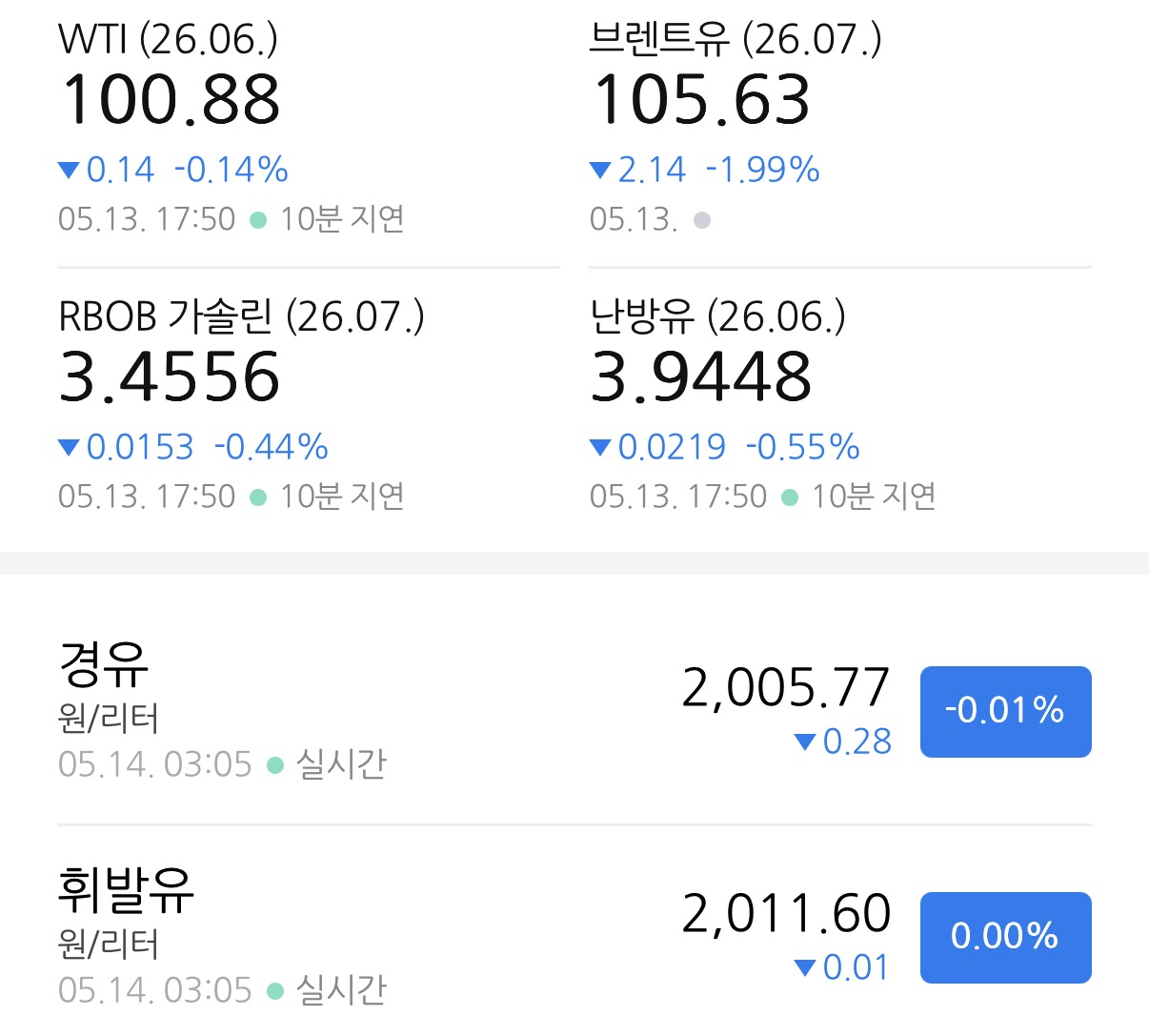Open the 경유 원/리터 row
Viewport: 1149px width, 1036px height.
pos(574,711)
